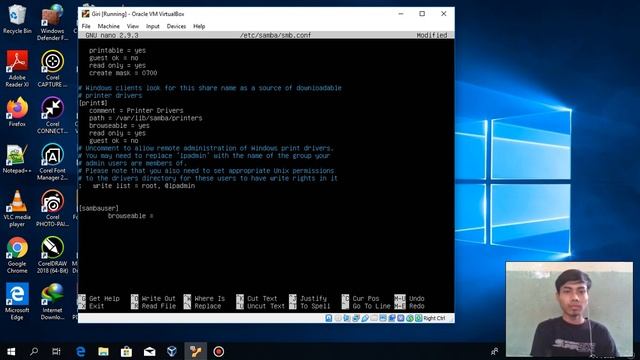The image size is (640, 360).
Task: Launch Edge from the taskbar
Action: pyautogui.click(x=80, y=351)
